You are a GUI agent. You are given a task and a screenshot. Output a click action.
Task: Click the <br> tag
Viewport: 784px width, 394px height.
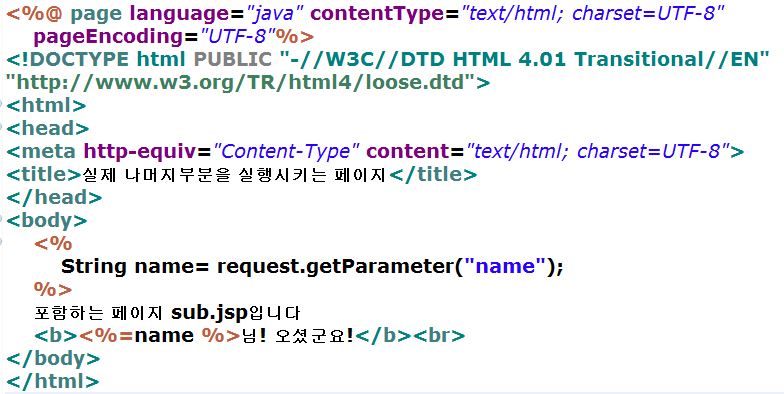pos(440,336)
